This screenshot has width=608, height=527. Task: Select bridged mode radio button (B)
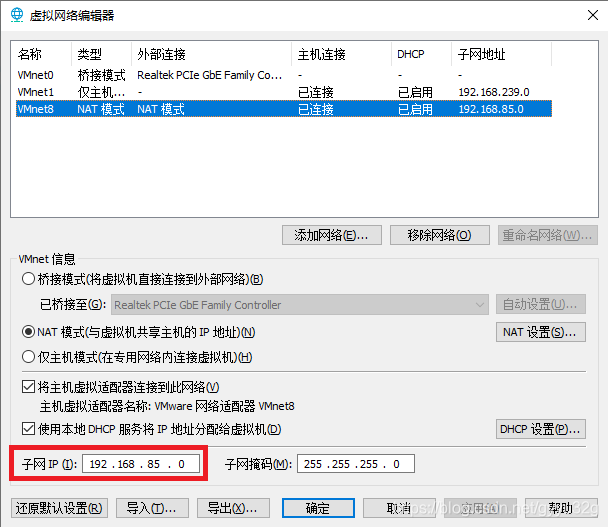[x=28, y=279]
